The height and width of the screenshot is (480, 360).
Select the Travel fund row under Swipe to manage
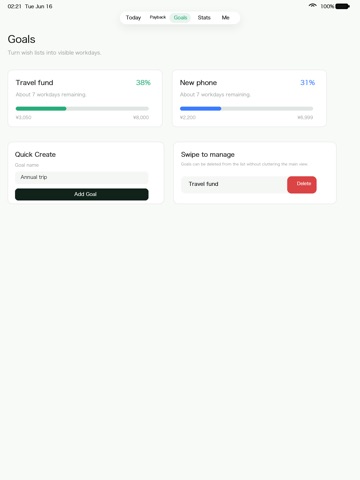click(234, 184)
